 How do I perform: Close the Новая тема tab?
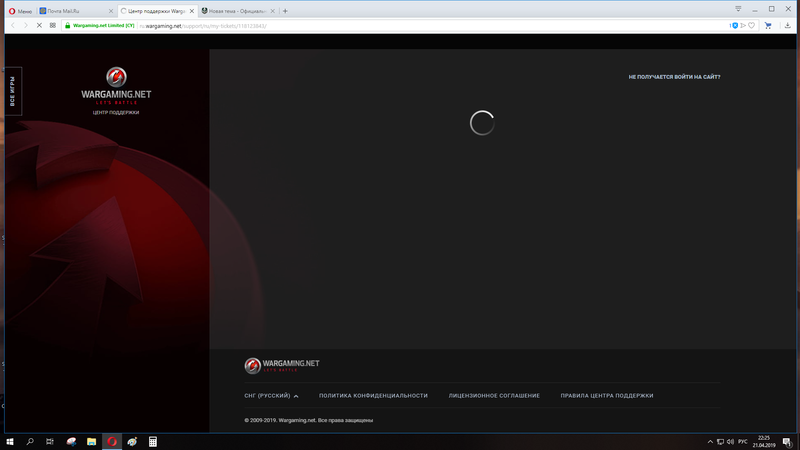coord(272,11)
